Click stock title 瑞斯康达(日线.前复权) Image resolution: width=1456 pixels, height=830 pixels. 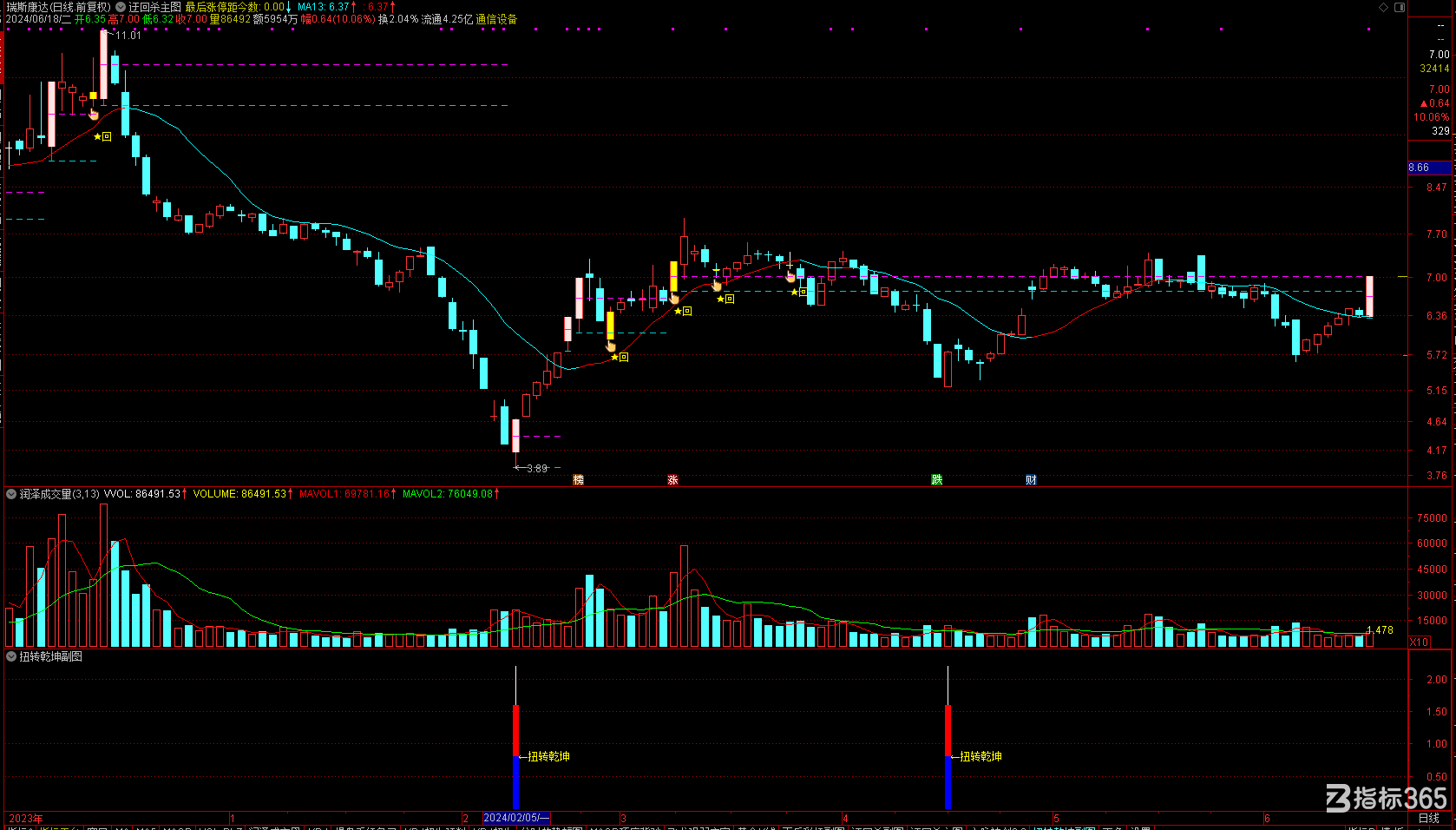pos(59,7)
